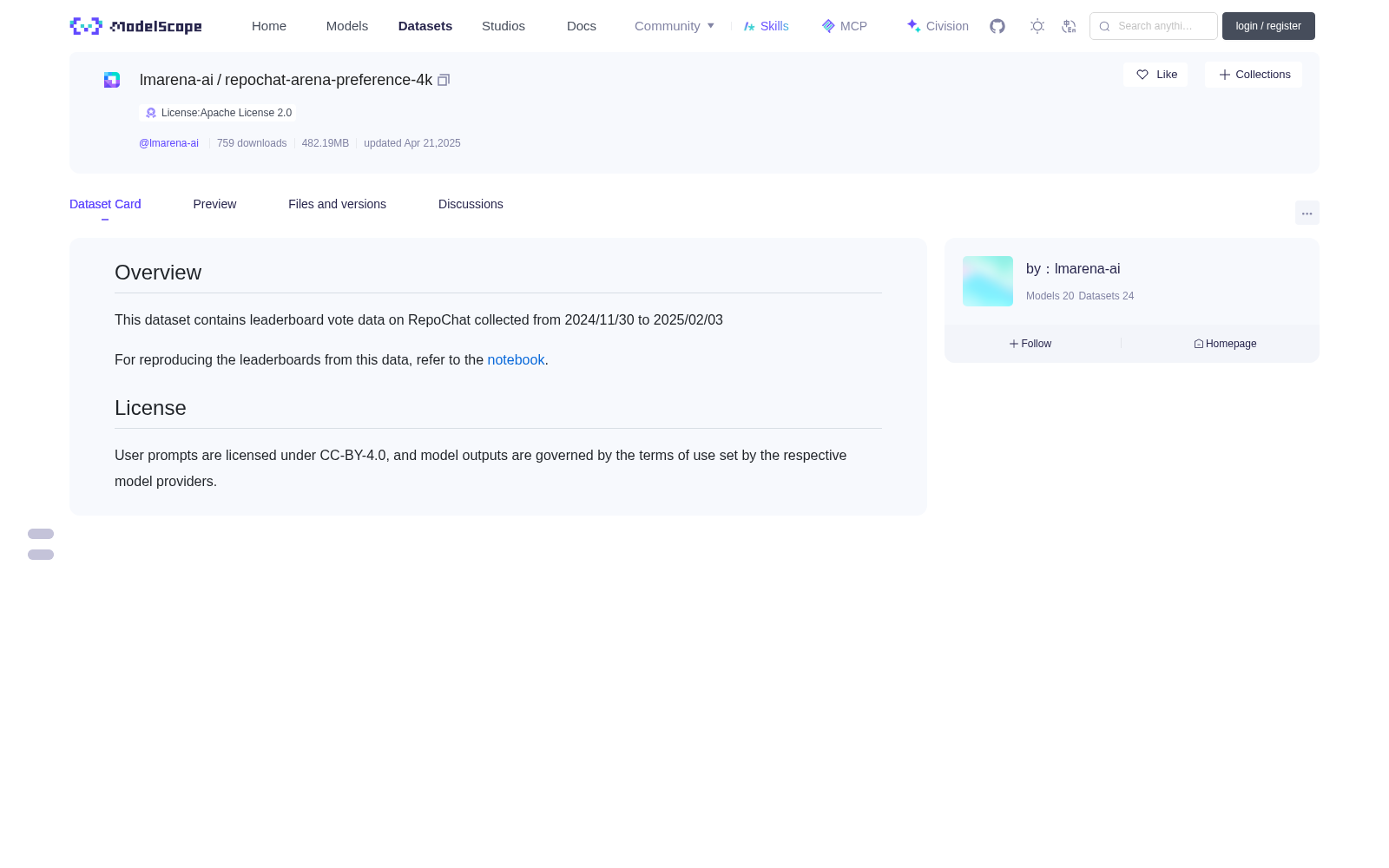Open the Docs menu item
This screenshot has height=868, width=1389.
582,26
